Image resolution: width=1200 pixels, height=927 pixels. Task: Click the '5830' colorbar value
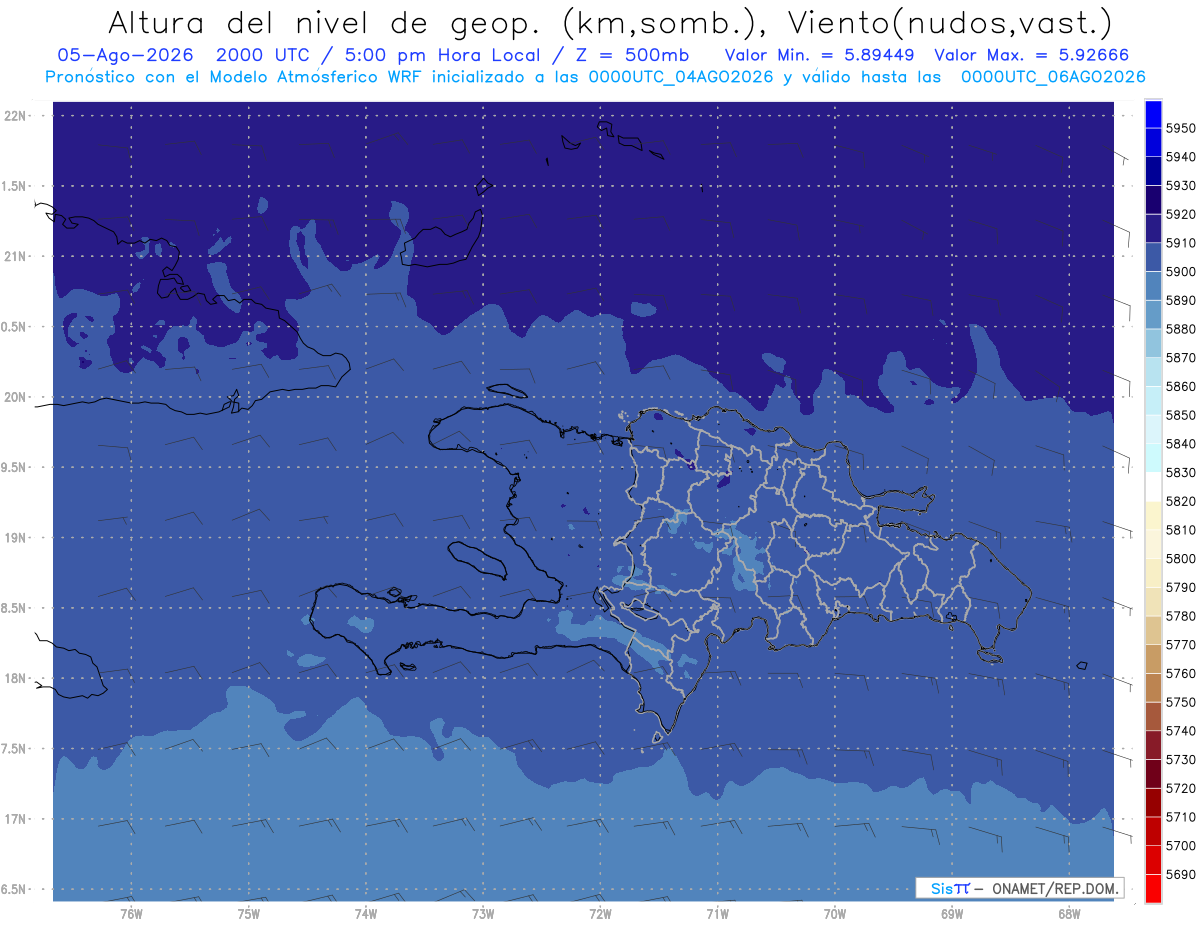click(x=1180, y=473)
